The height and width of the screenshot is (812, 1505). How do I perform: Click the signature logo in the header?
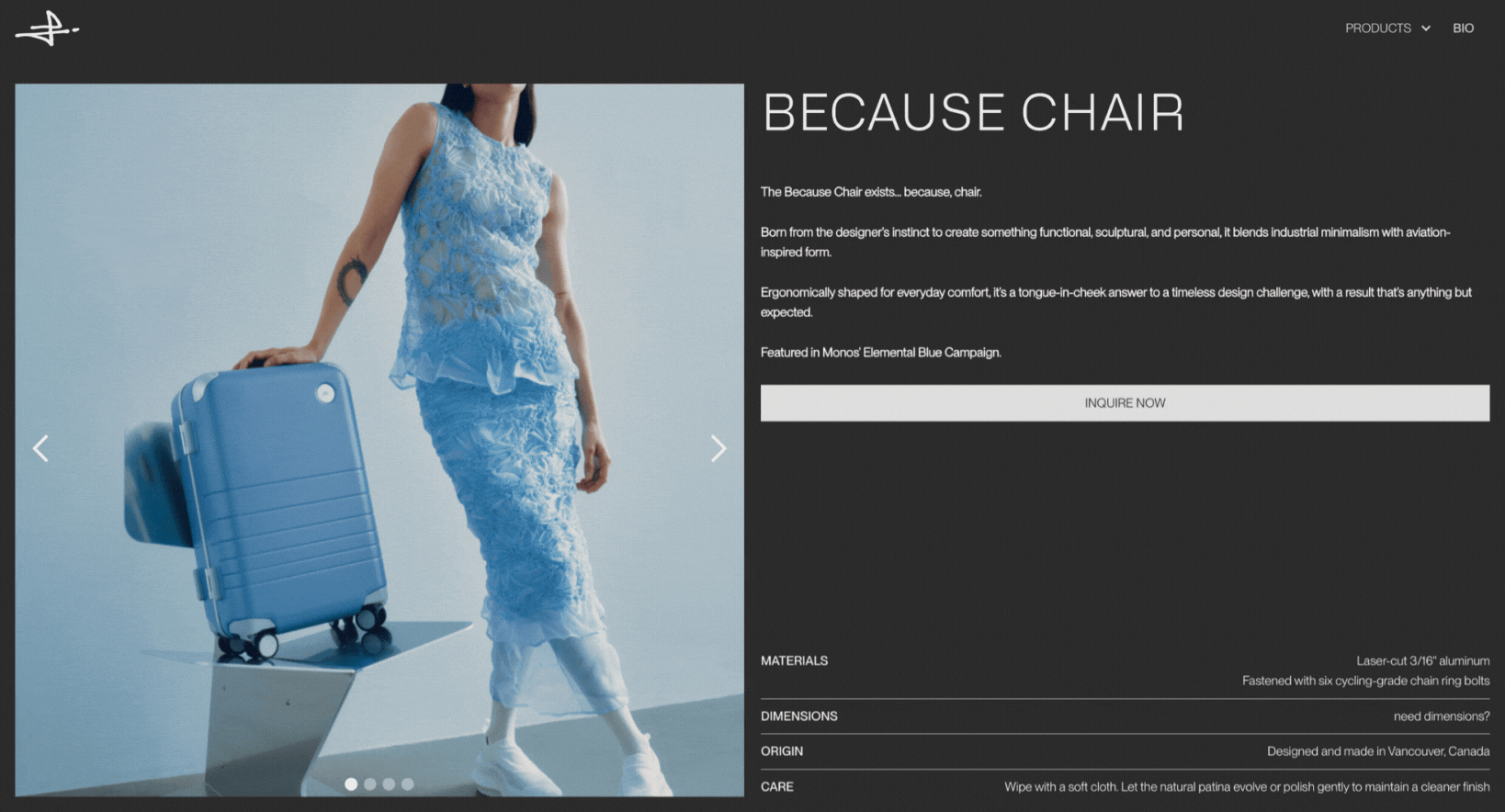48,28
